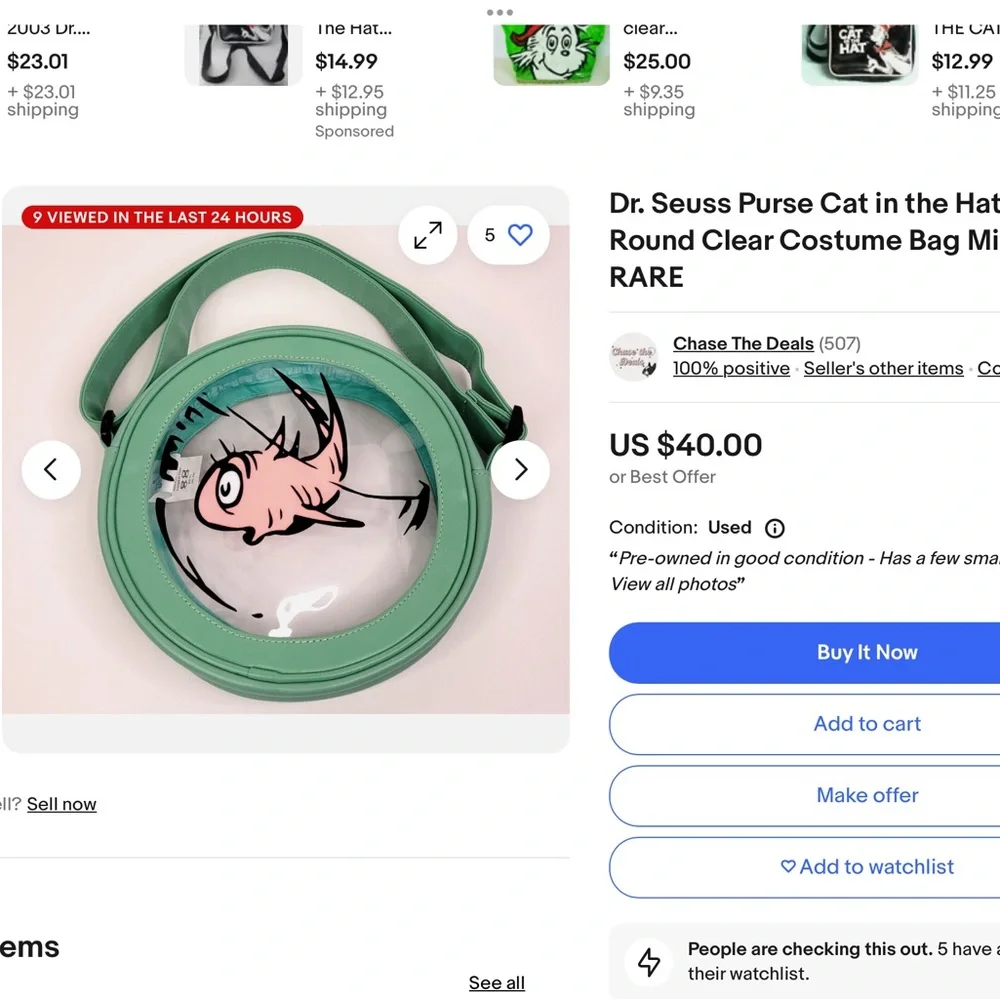Image resolution: width=1000 pixels, height=1000 pixels.
Task: Open Chase The Deals seller page
Action: [x=743, y=344]
